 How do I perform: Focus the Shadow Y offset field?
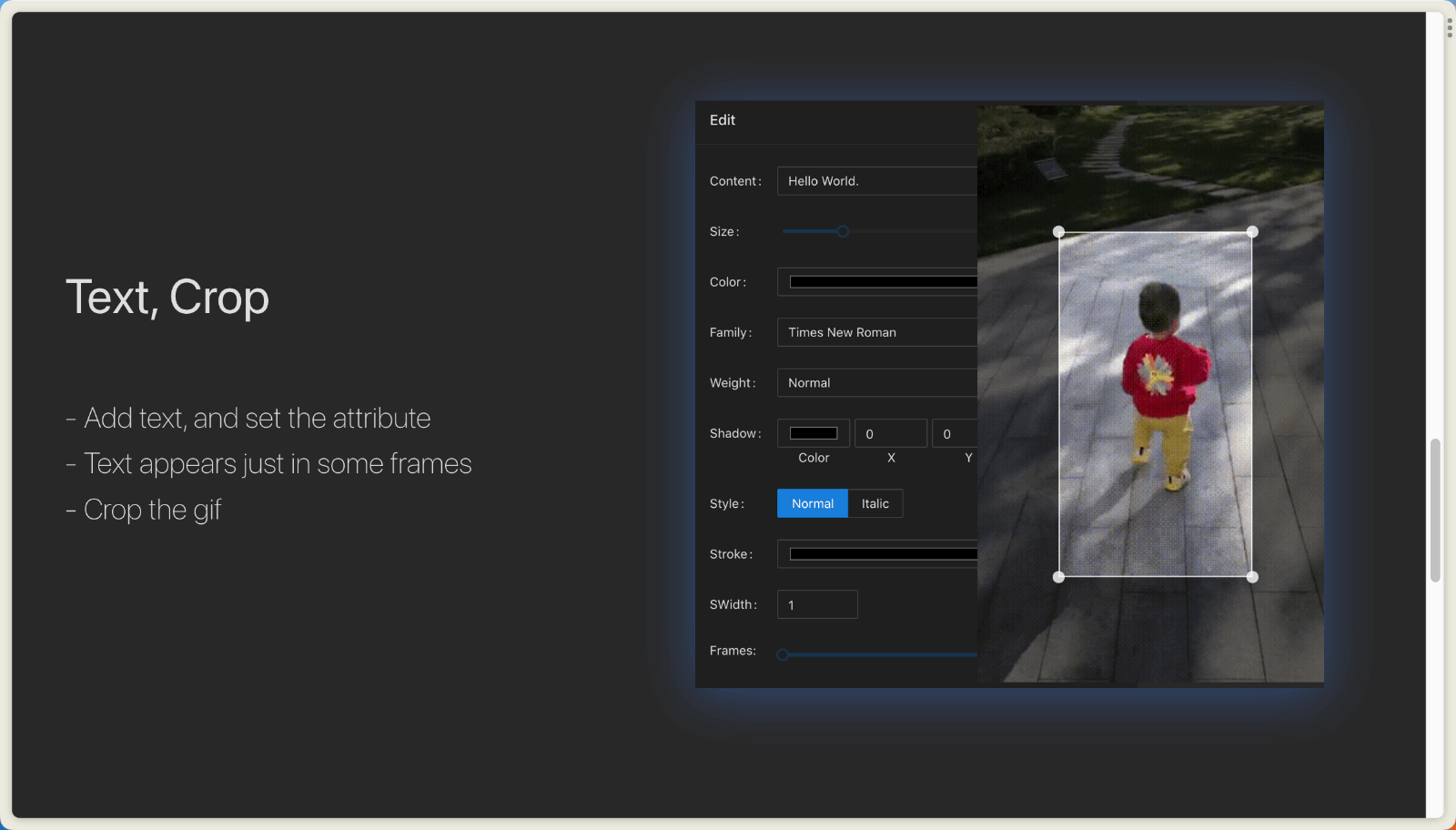click(x=954, y=434)
